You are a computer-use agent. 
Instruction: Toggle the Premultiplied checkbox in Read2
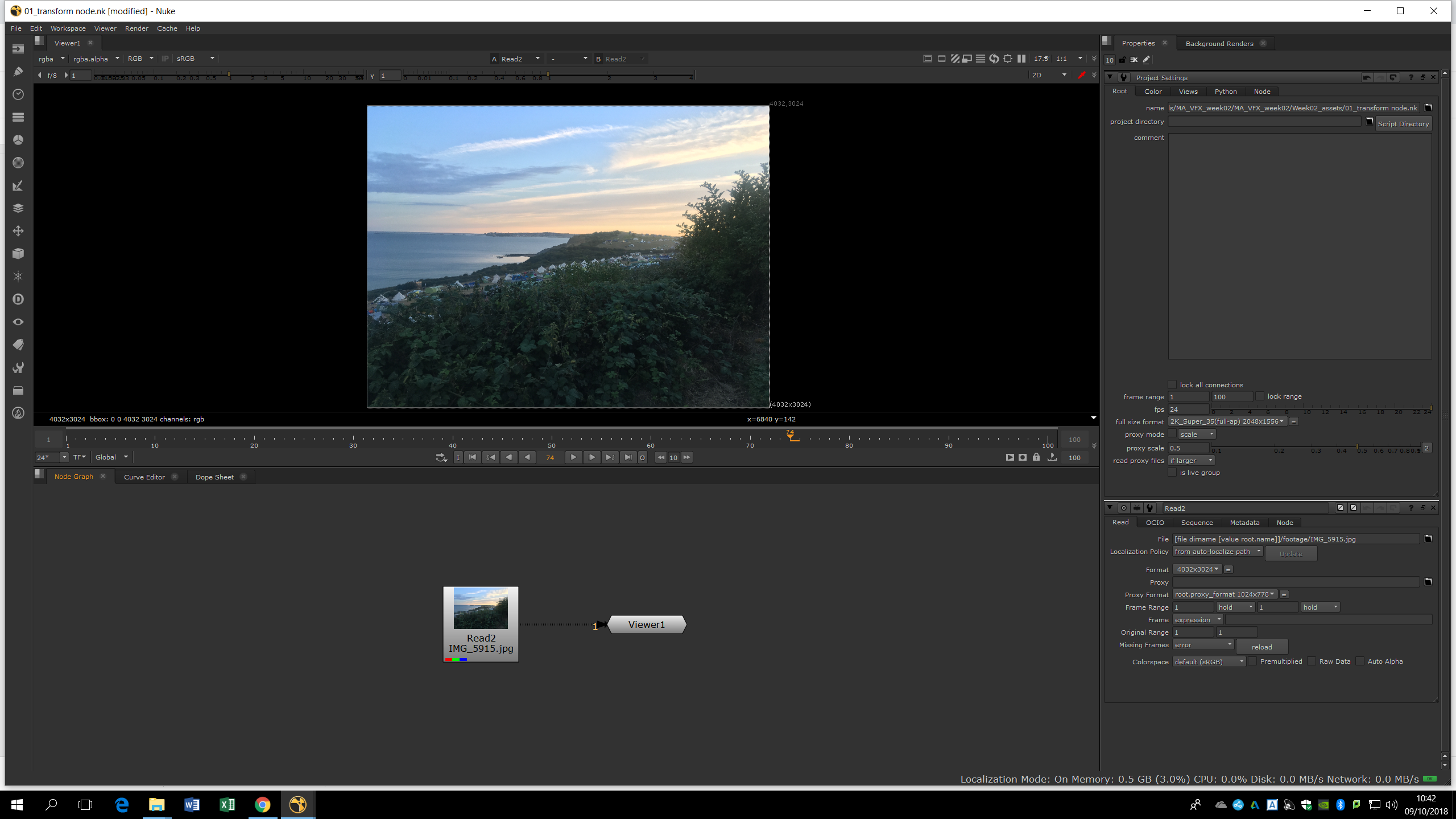pos(1252,661)
